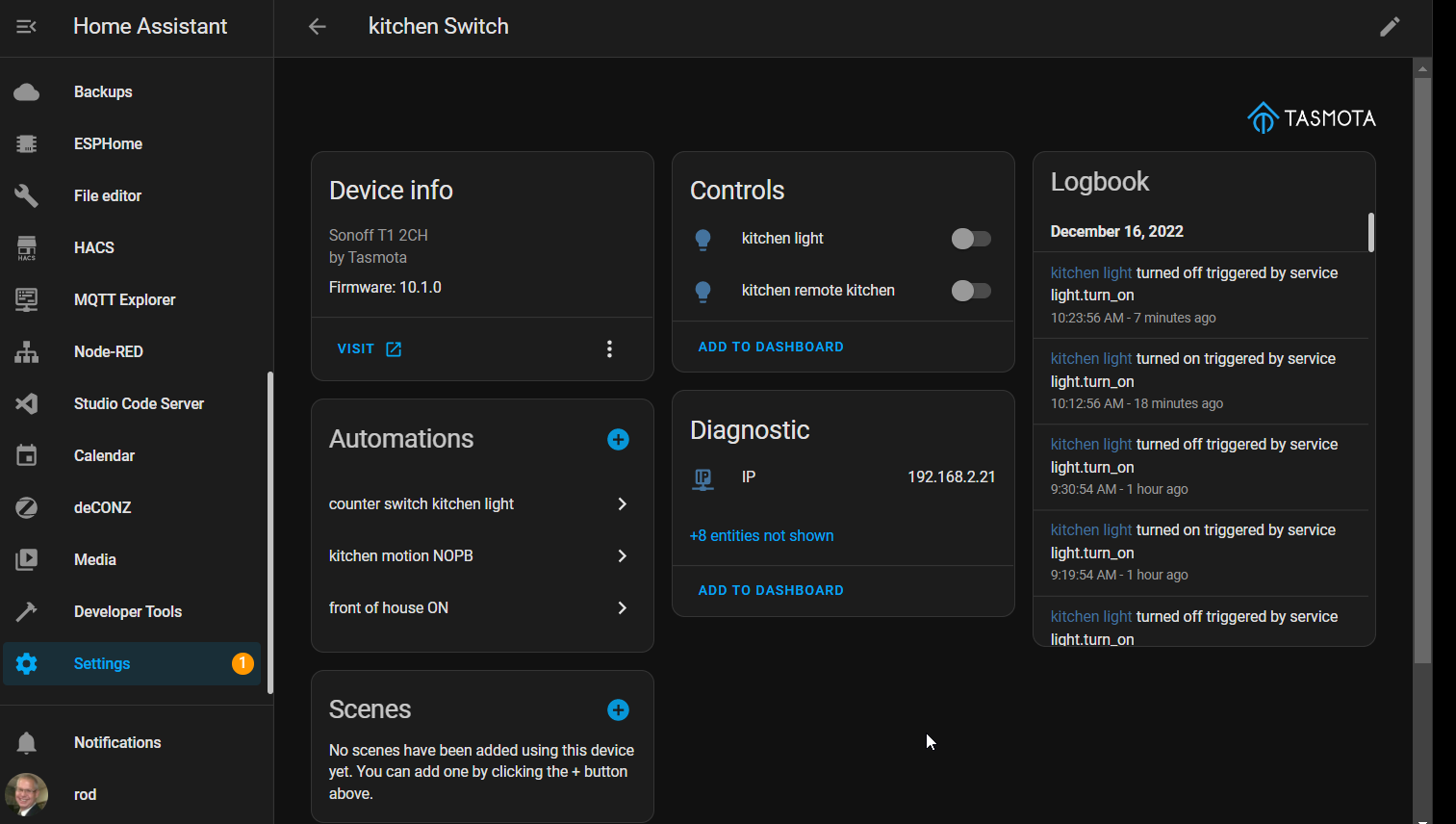Open Node-RED from the sidebar
This screenshot has height=824, width=1456.
click(106, 351)
